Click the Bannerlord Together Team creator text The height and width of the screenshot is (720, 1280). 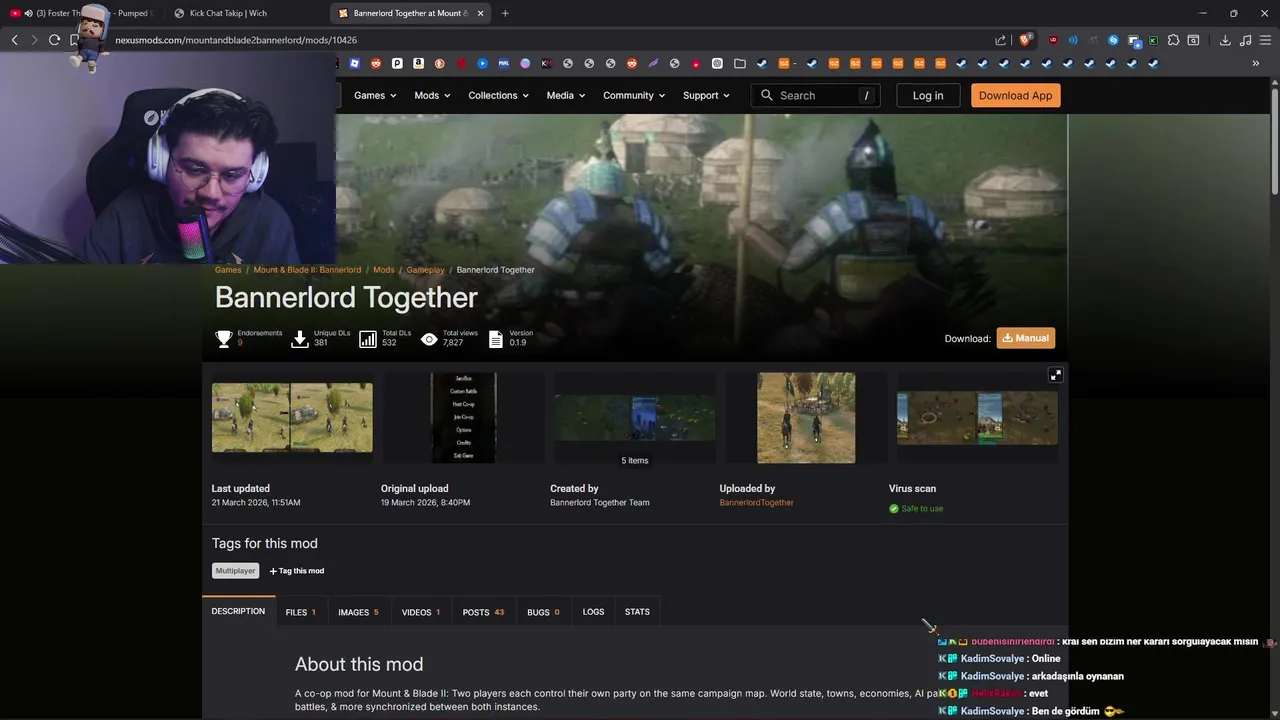(x=599, y=503)
